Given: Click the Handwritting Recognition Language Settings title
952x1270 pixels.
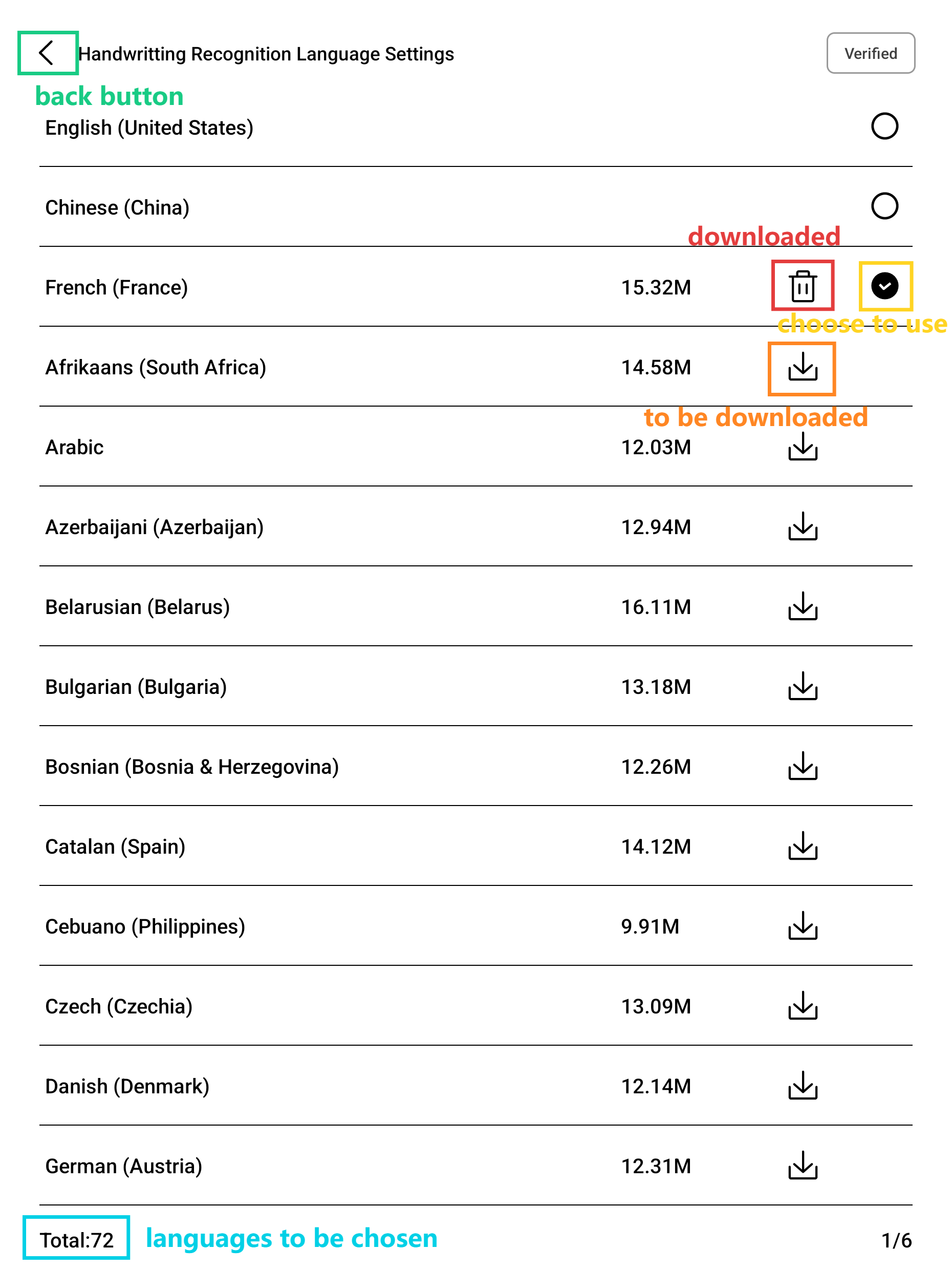Looking at the screenshot, I should (266, 54).
